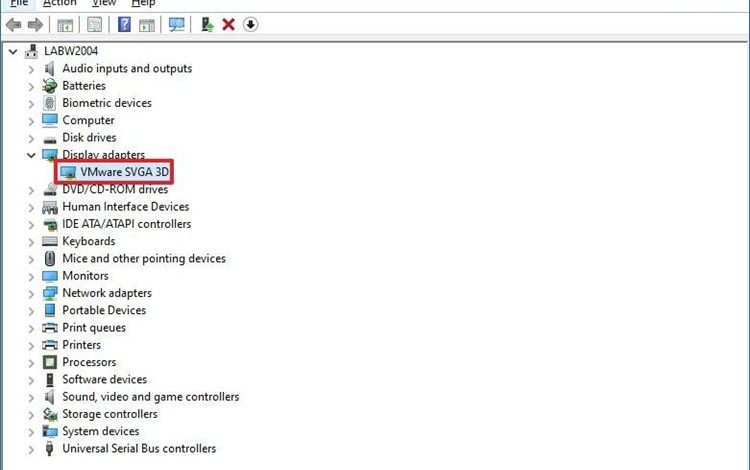Screen dimensions: 750x470
Task: Collapse the LABW2004 root node
Action: click(x=13, y=51)
